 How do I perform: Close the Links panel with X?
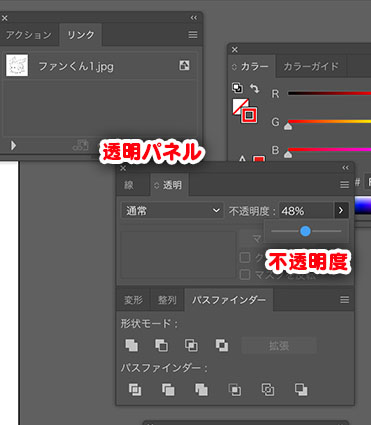tap(5, 18)
